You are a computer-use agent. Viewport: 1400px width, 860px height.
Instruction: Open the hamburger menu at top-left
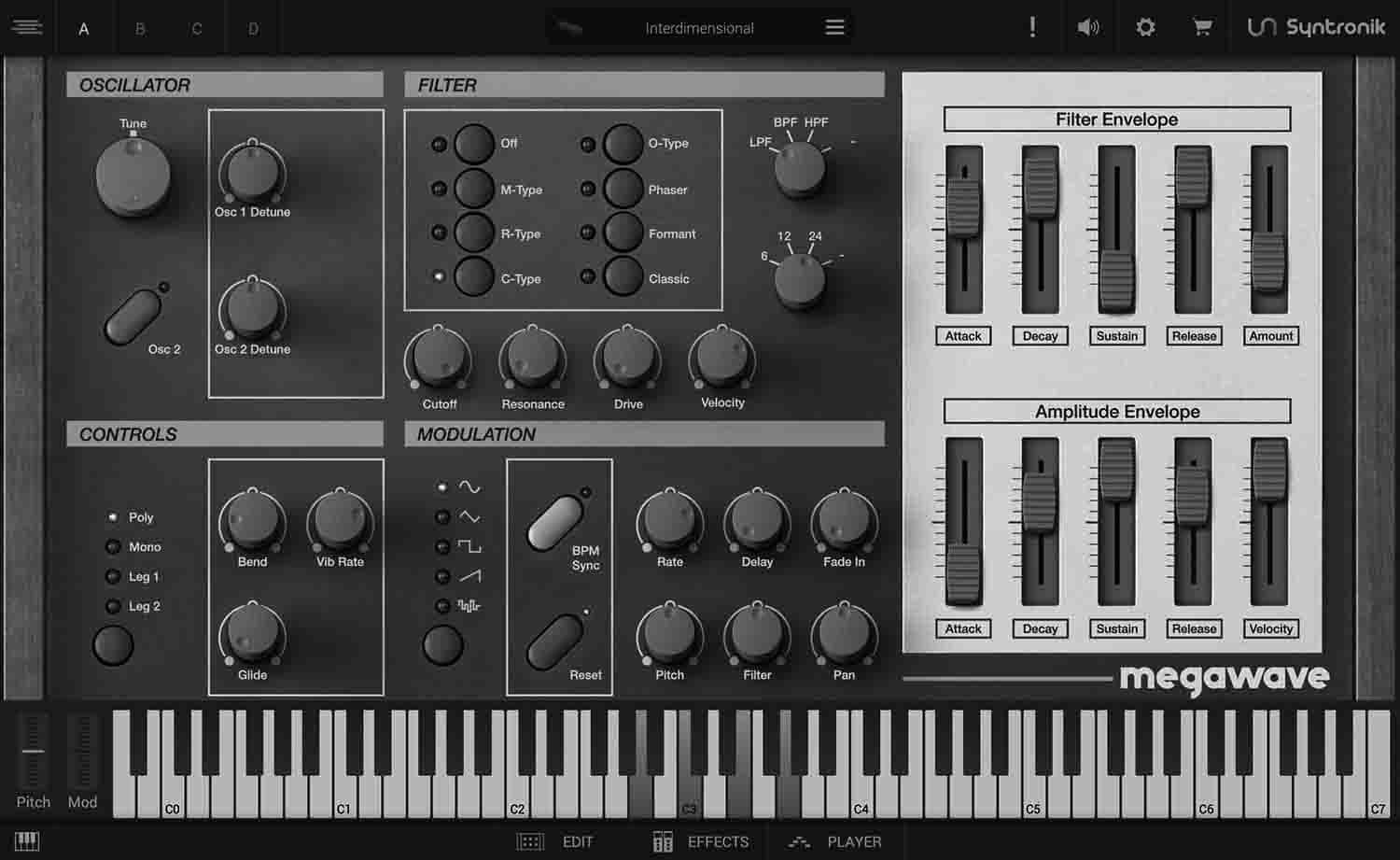point(26,27)
